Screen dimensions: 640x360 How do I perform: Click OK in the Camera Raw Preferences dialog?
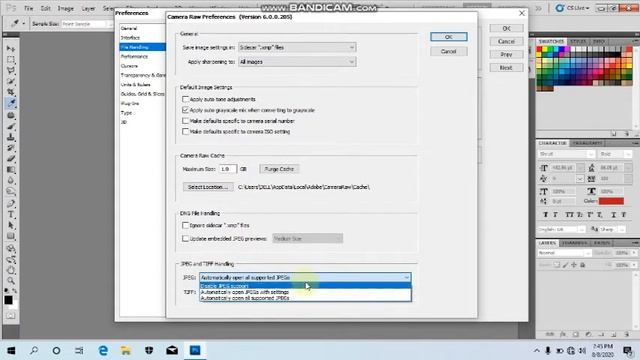tap(449, 37)
